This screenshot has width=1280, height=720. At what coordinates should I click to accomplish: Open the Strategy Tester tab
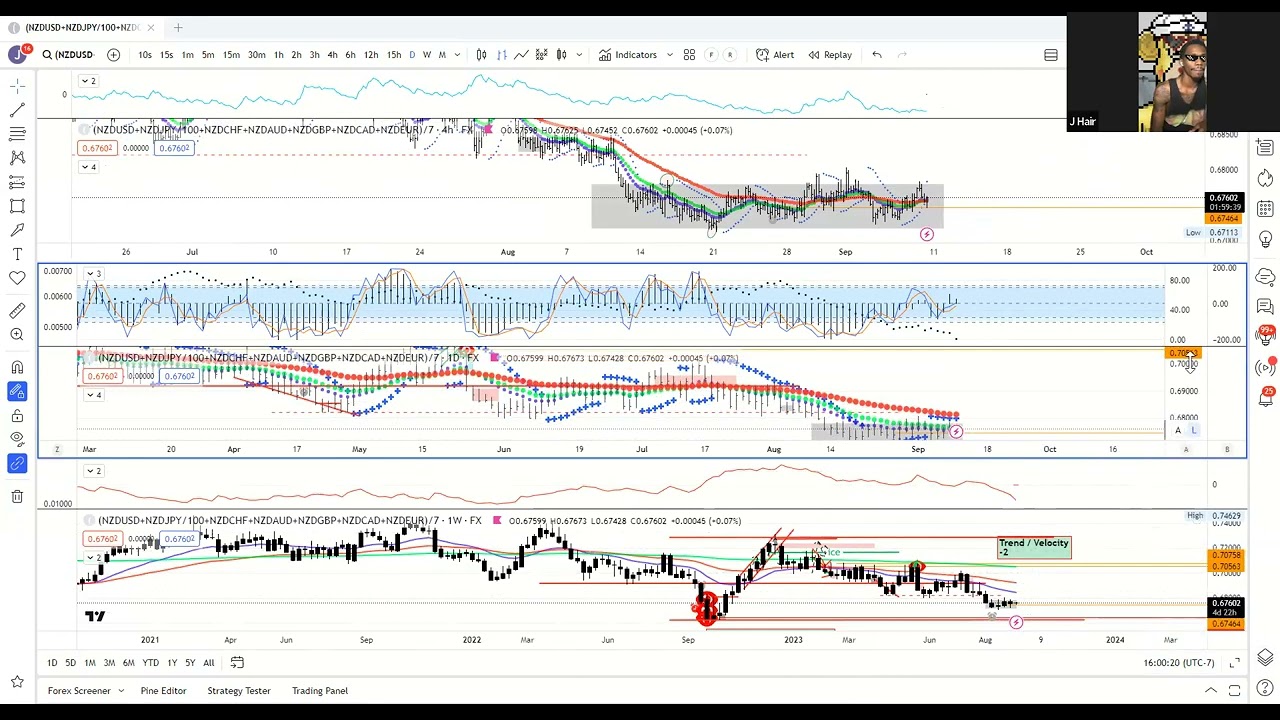point(239,691)
